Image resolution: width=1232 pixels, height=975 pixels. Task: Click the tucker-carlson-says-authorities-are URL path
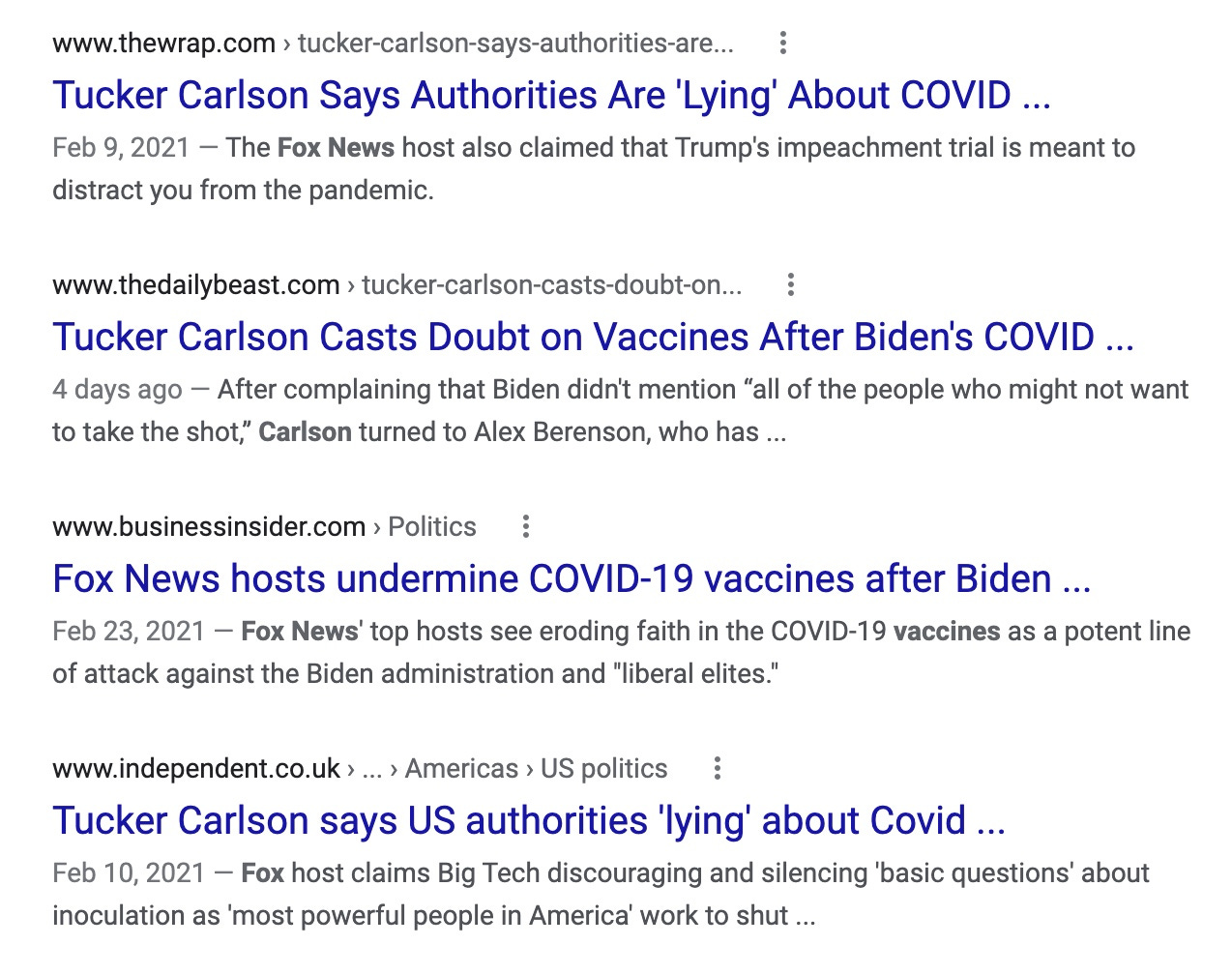tap(515, 43)
